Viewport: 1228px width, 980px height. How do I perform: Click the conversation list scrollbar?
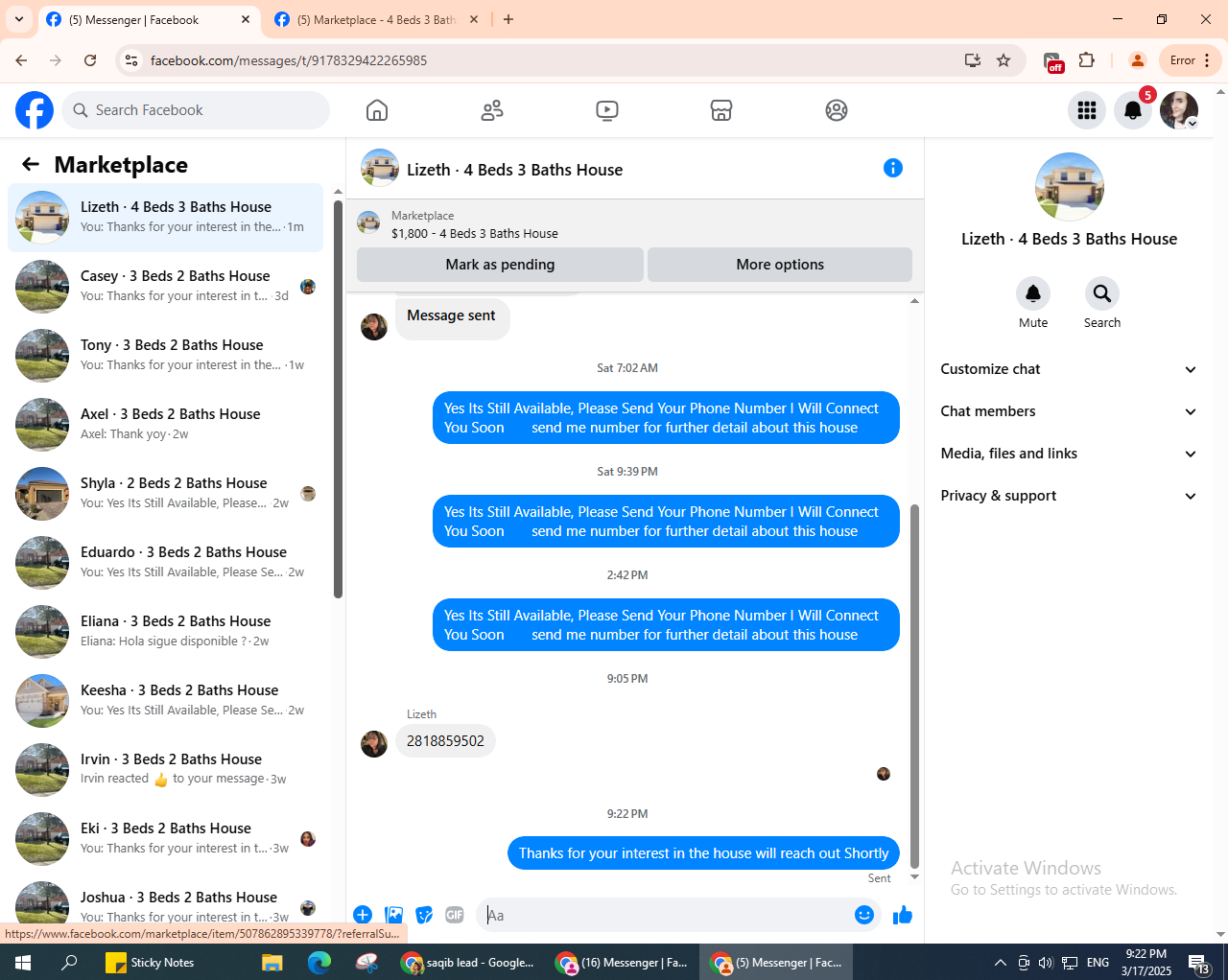(338, 400)
